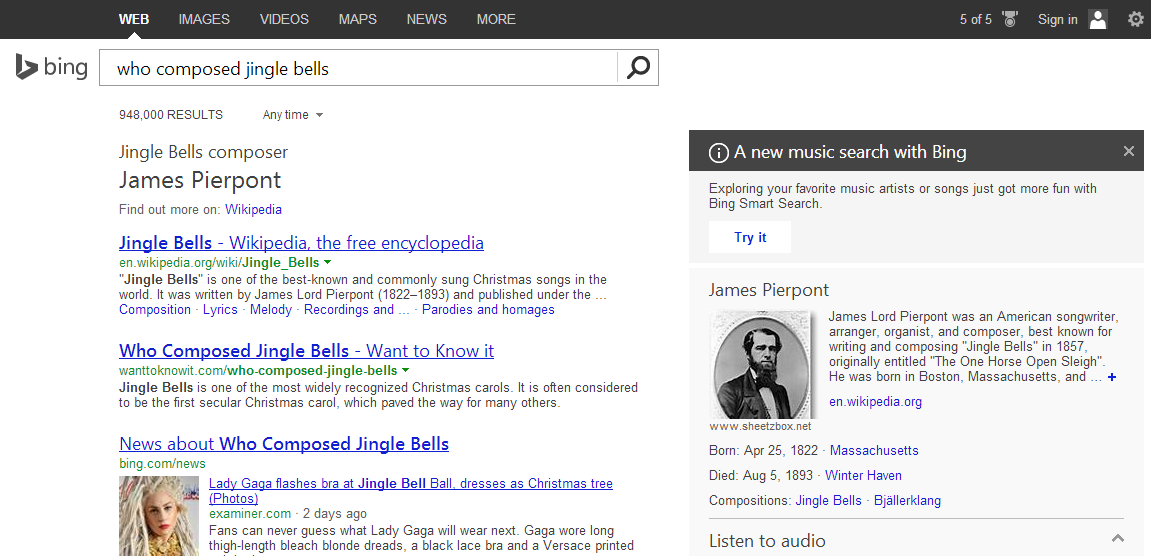Open the Bjällerklang composition link
Viewport: 1151px width, 556px height.
pos(907,500)
